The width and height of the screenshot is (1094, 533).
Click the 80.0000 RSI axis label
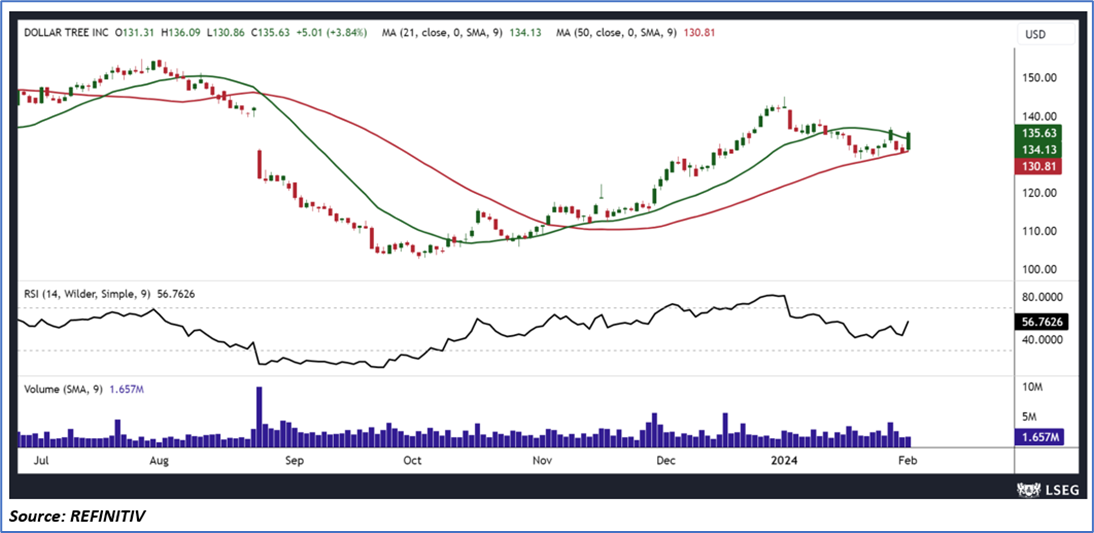(1042, 297)
